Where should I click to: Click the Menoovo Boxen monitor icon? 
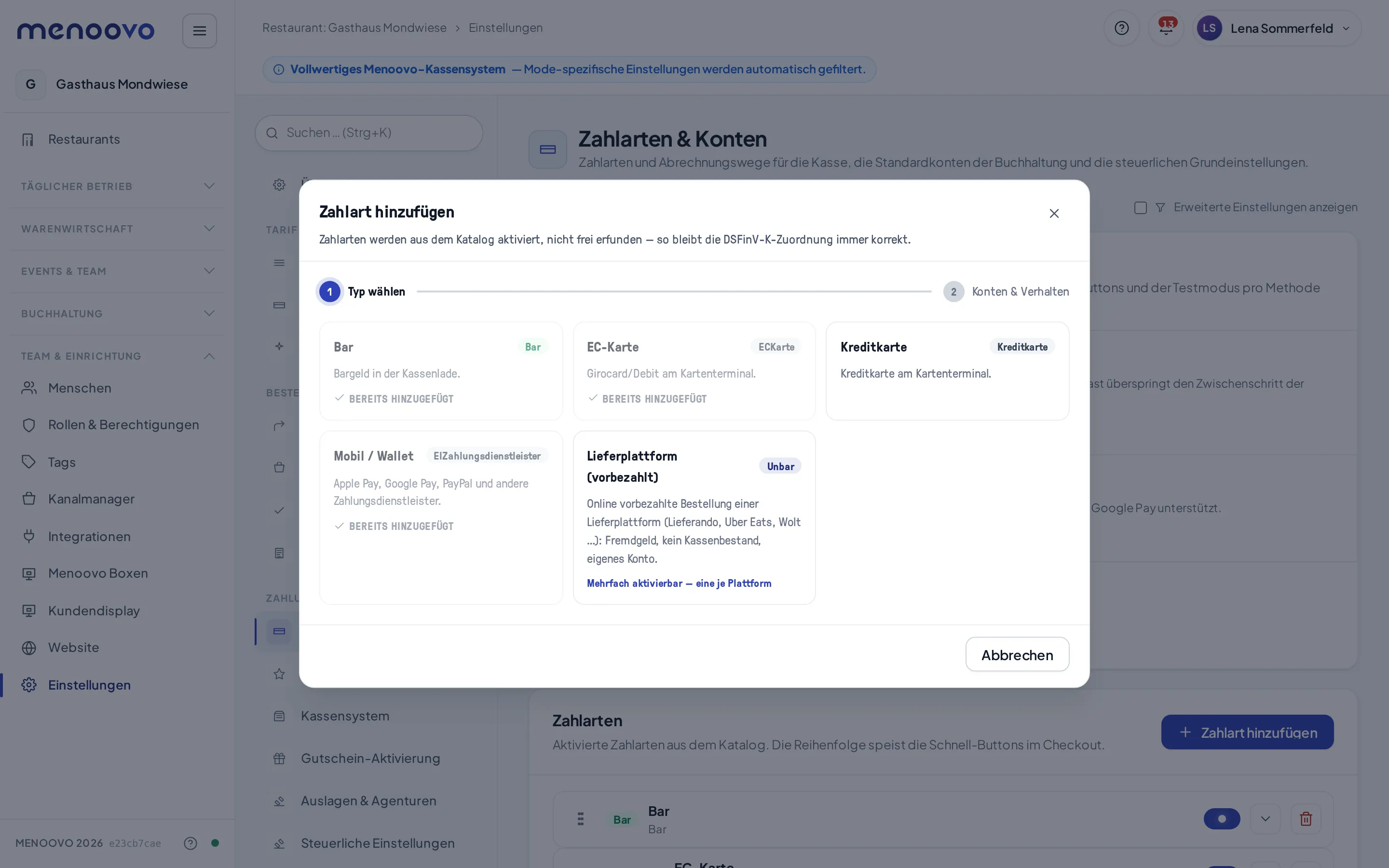[x=29, y=573]
